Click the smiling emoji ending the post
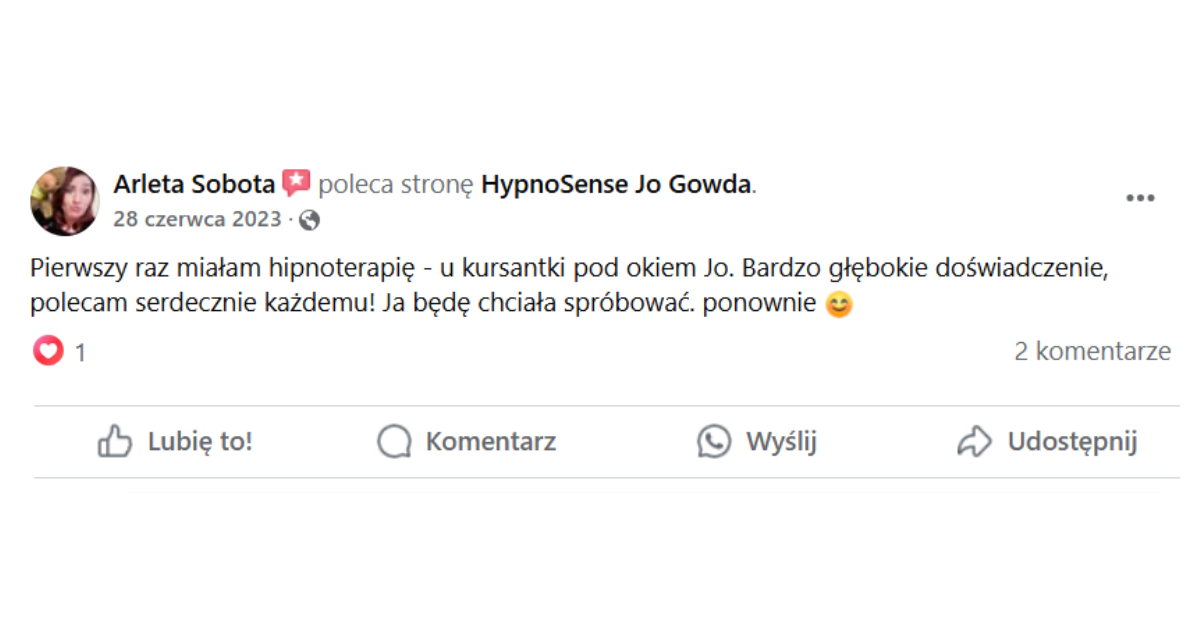 [x=839, y=304]
